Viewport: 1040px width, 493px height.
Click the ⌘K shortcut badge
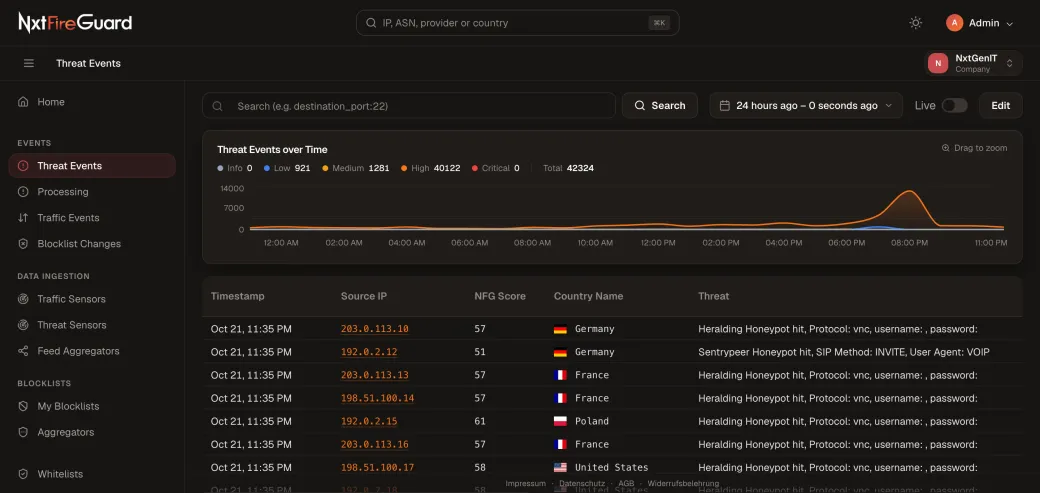tap(659, 23)
